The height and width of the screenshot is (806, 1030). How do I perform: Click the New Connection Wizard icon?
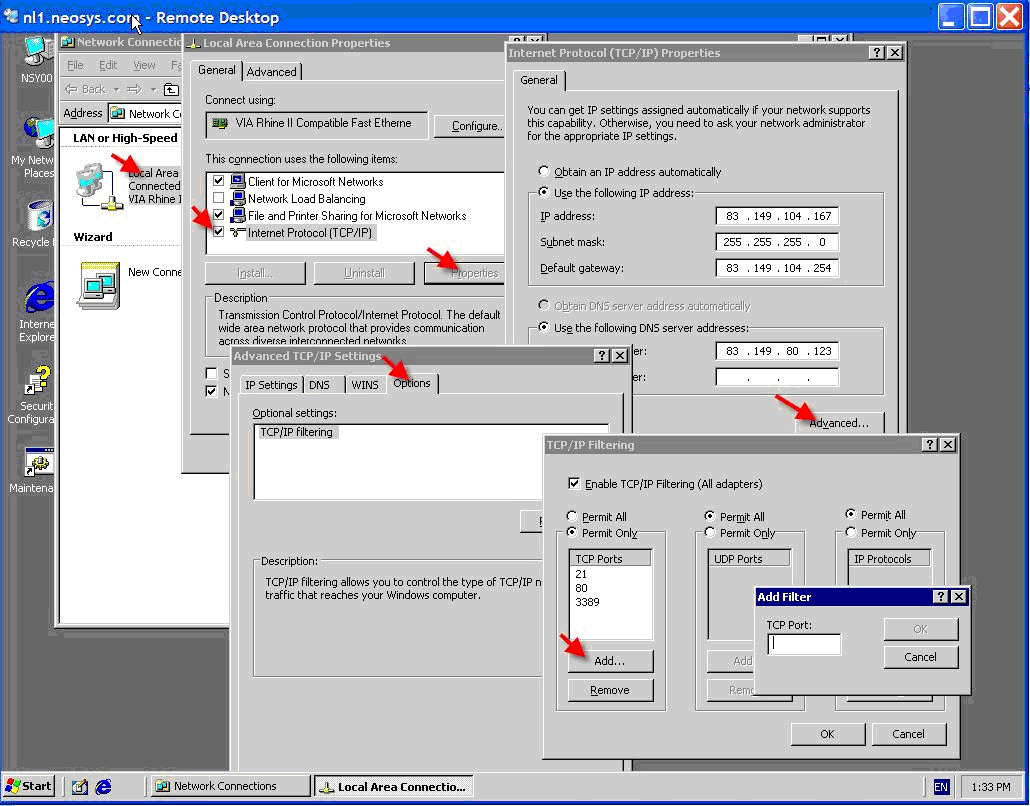99,283
